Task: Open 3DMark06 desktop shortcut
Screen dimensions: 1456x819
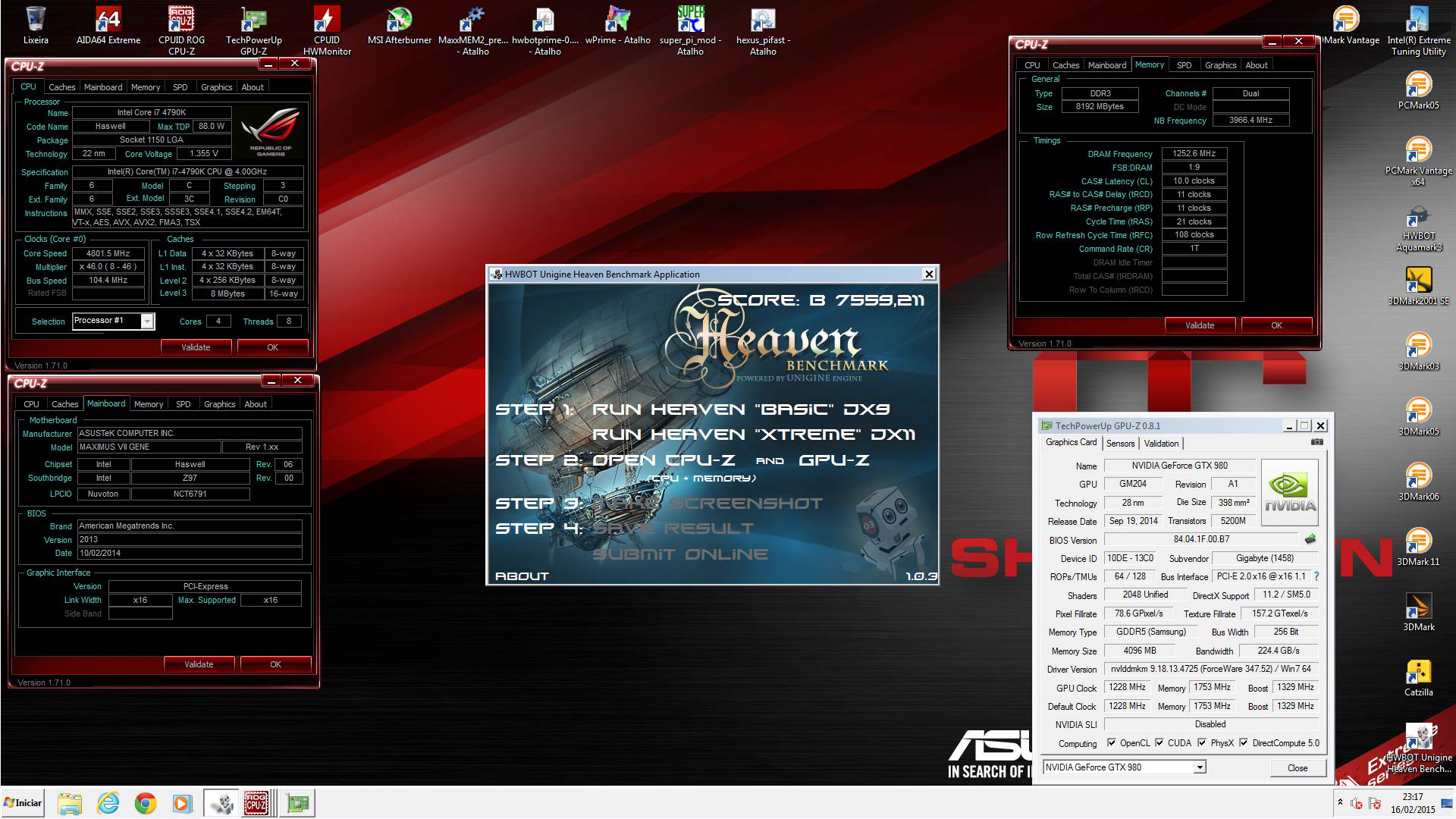Action: click(1418, 482)
